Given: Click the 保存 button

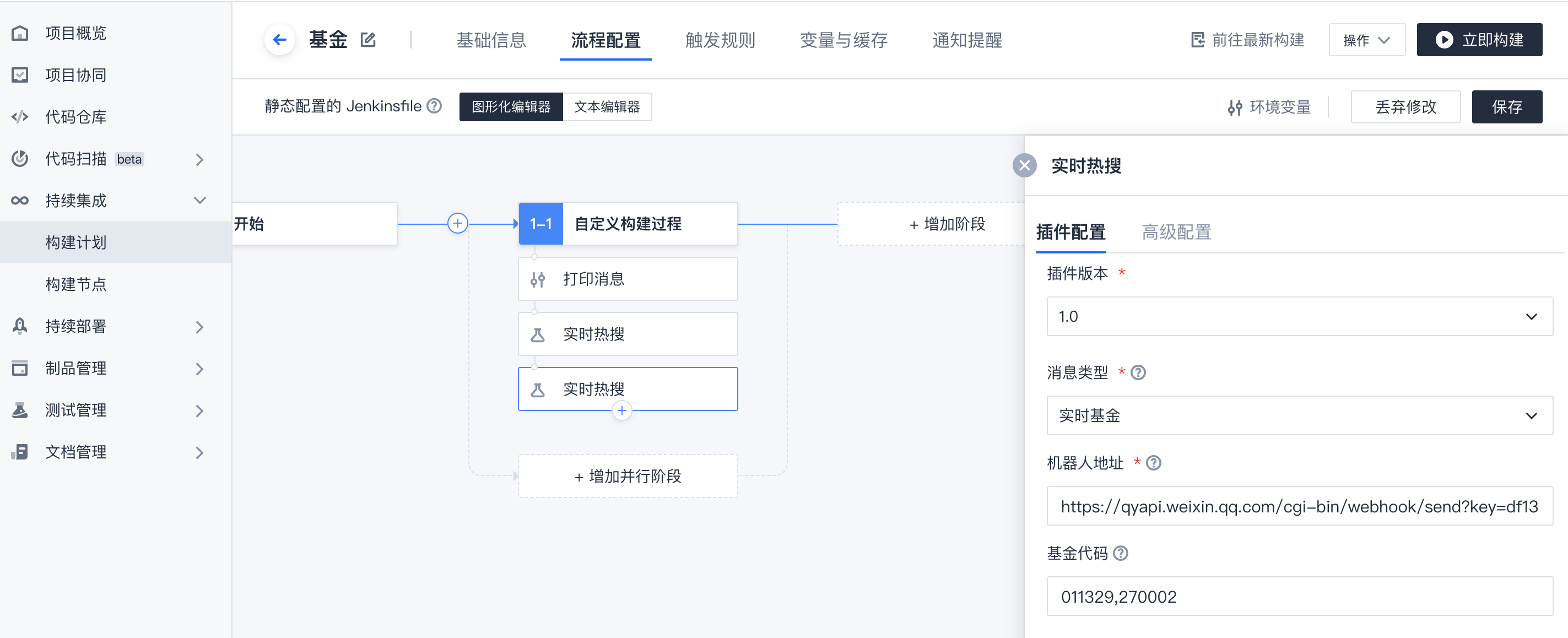Looking at the screenshot, I should pos(1506,107).
